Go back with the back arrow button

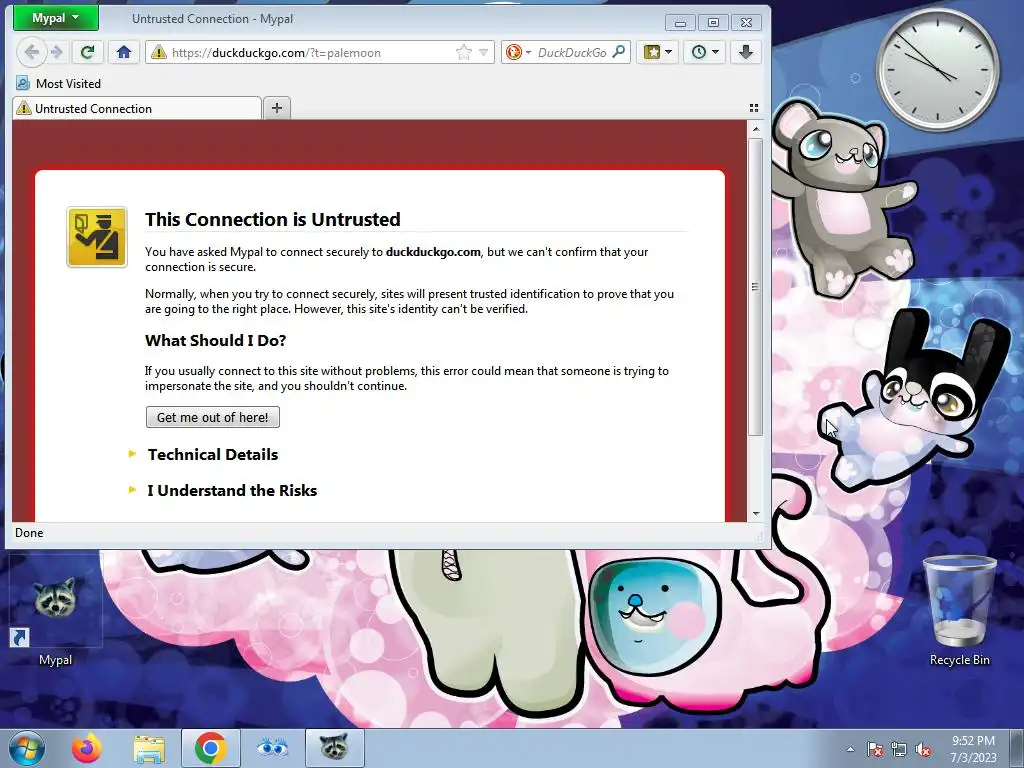(31, 52)
